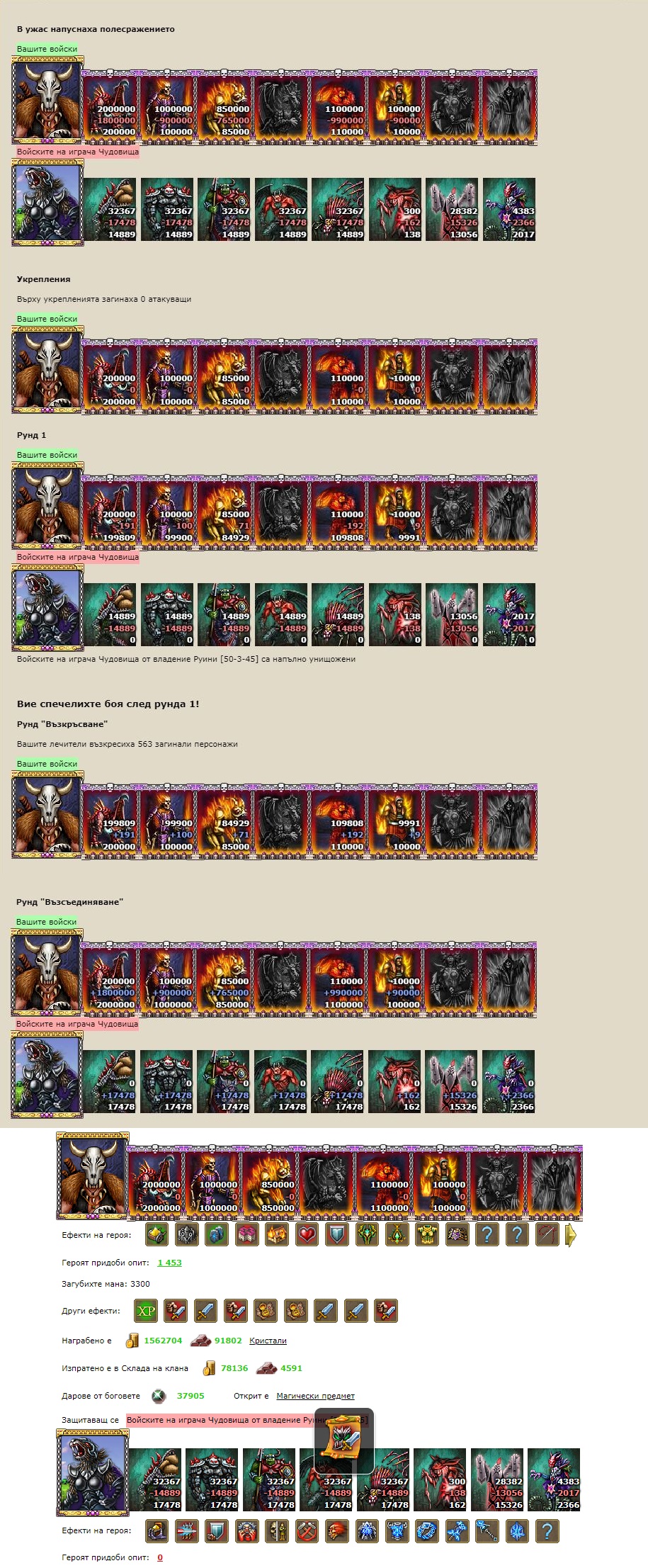The width and height of the screenshot is (648, 1568).
Task: Click the shield hero effect icon in the attacker row
Action: pos(337,1235)
